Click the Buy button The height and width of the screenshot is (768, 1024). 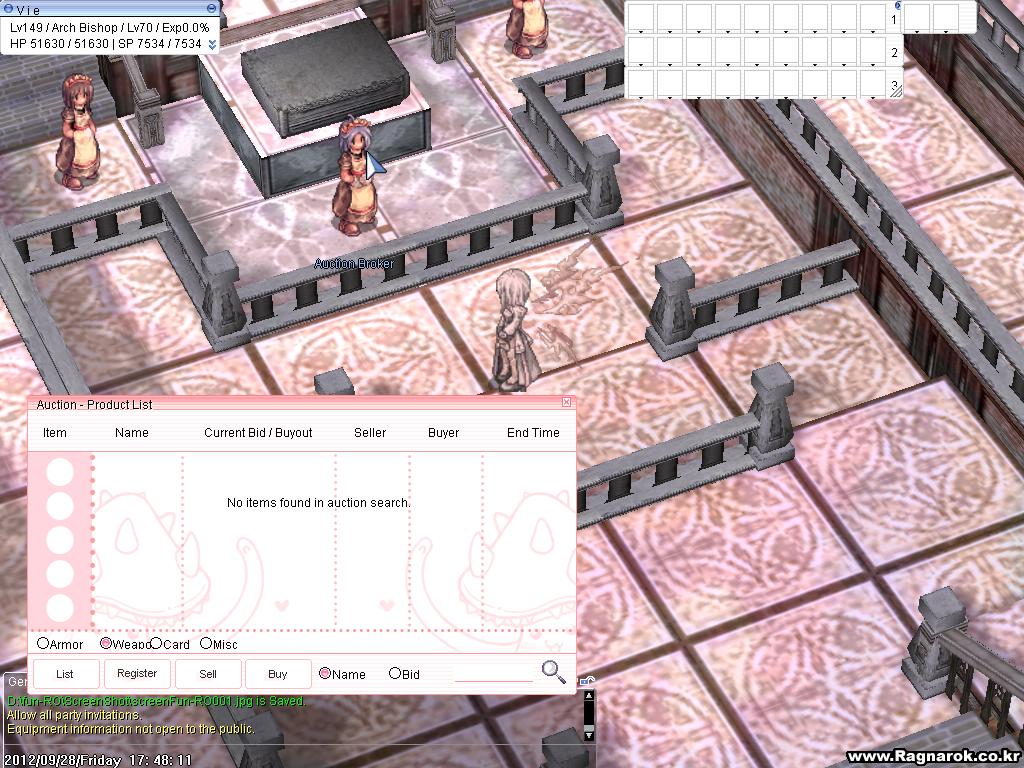tap(278, 674)
